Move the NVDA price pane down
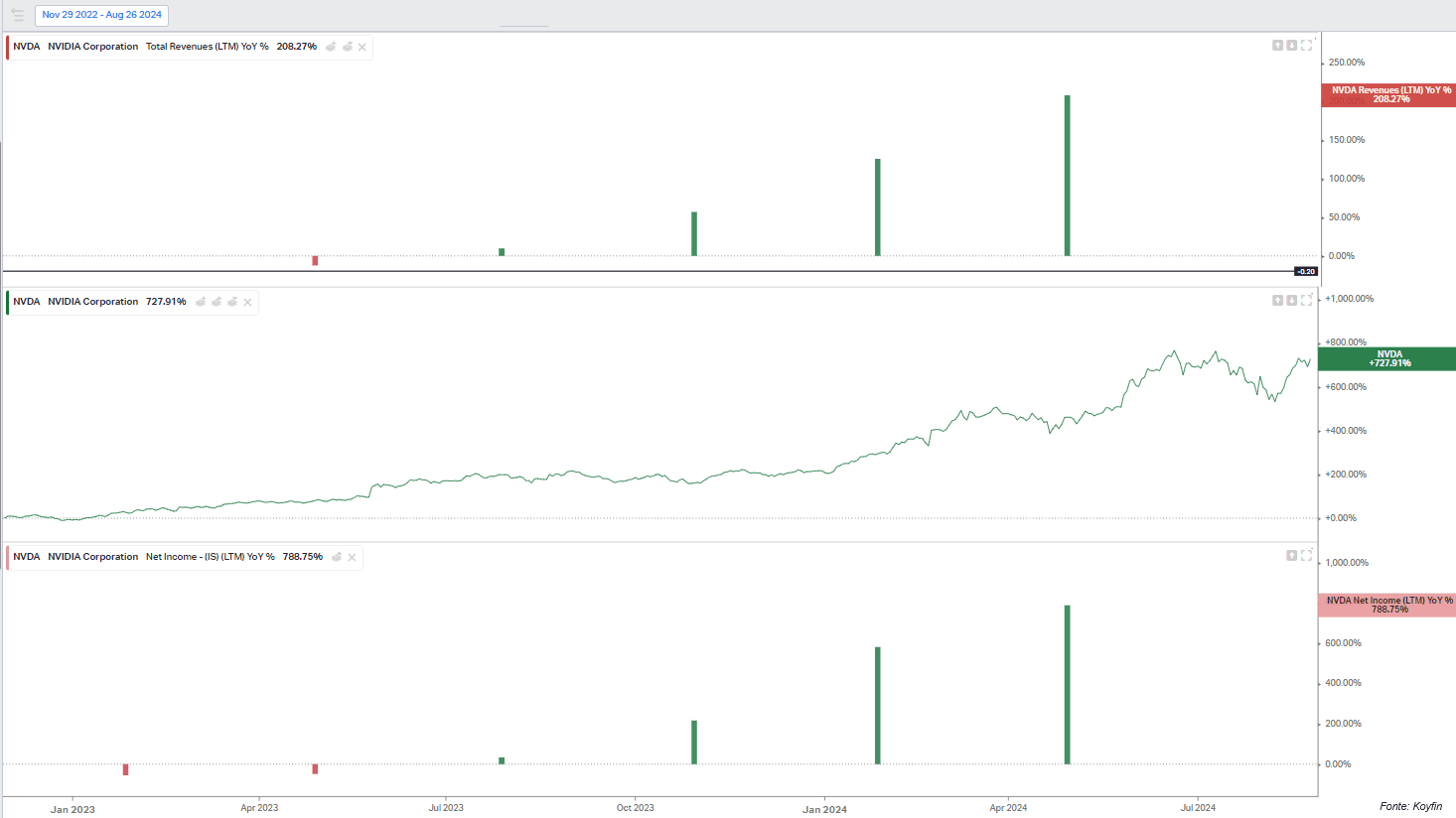This screenshot has height=818, width=1456. point(1292,300)
